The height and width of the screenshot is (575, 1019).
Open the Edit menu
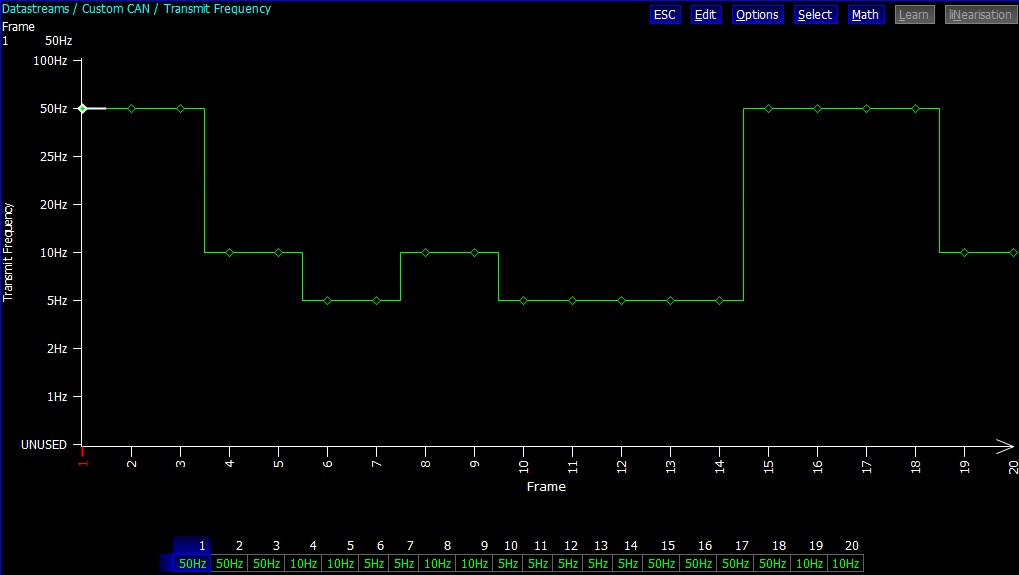pos(705,15)
